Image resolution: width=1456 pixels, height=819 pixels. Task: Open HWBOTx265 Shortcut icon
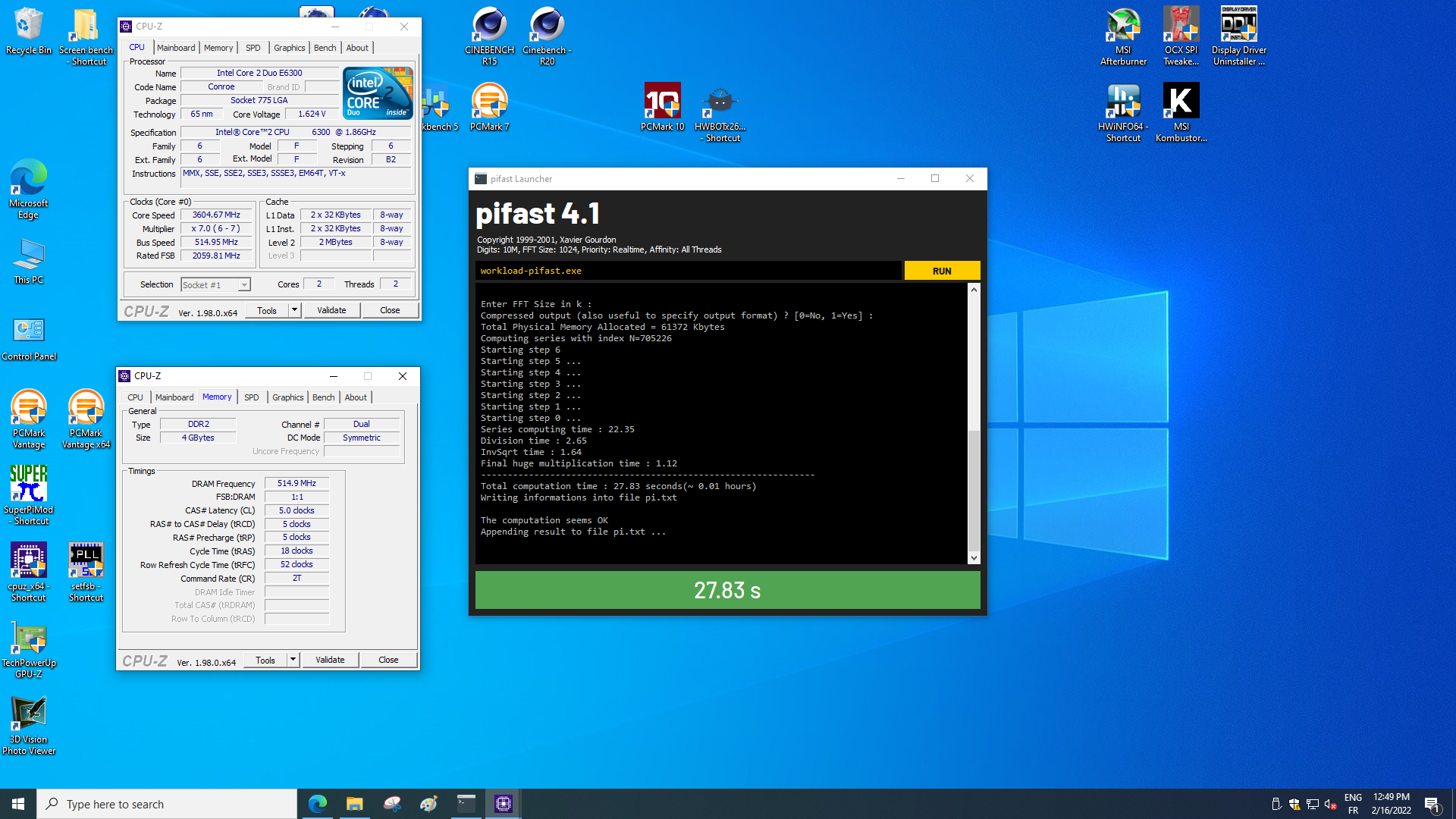tap(720, 112)
